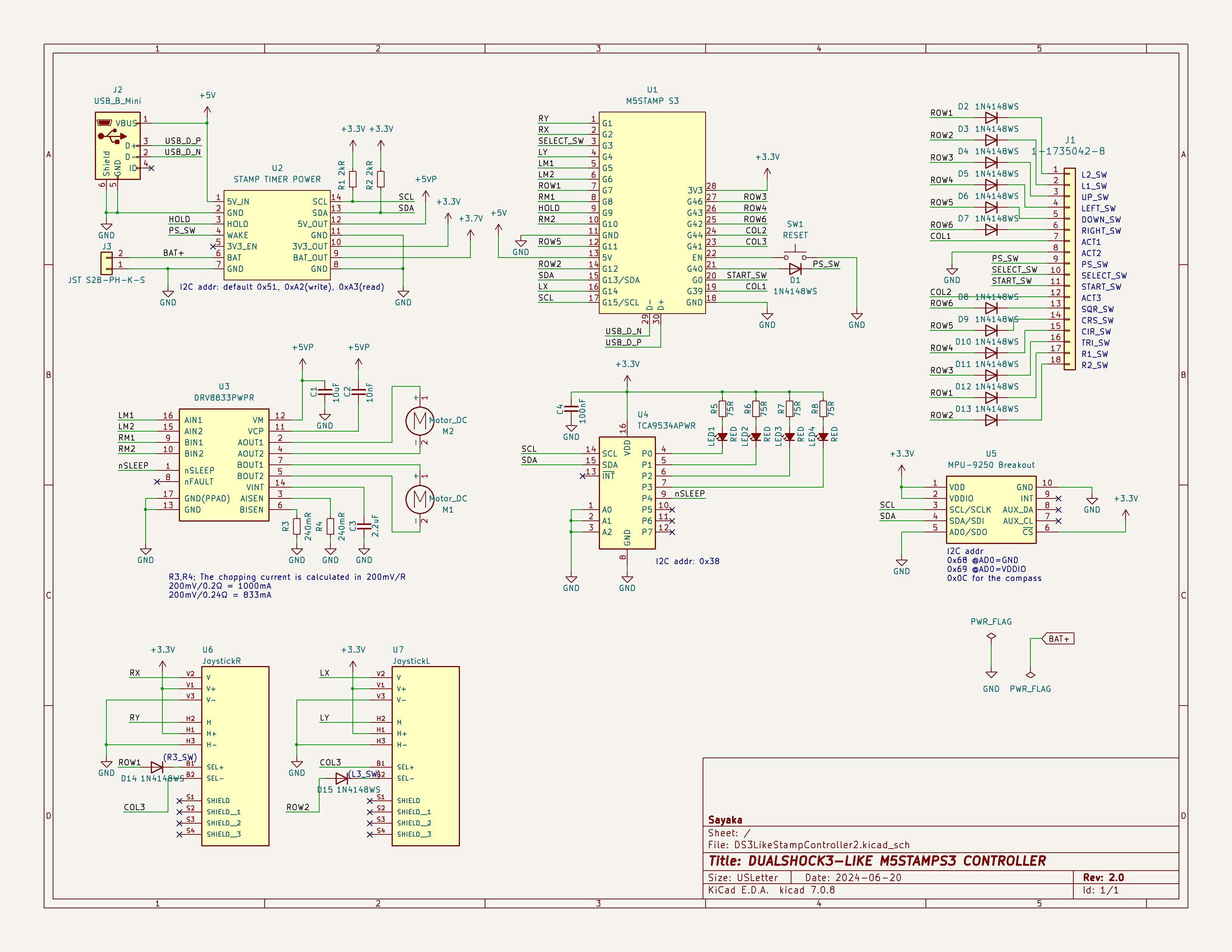The height and width of the screenshot is (952, 1232).
Task: Click capacitor C2 10nF symbol
Action: [358, 391]
